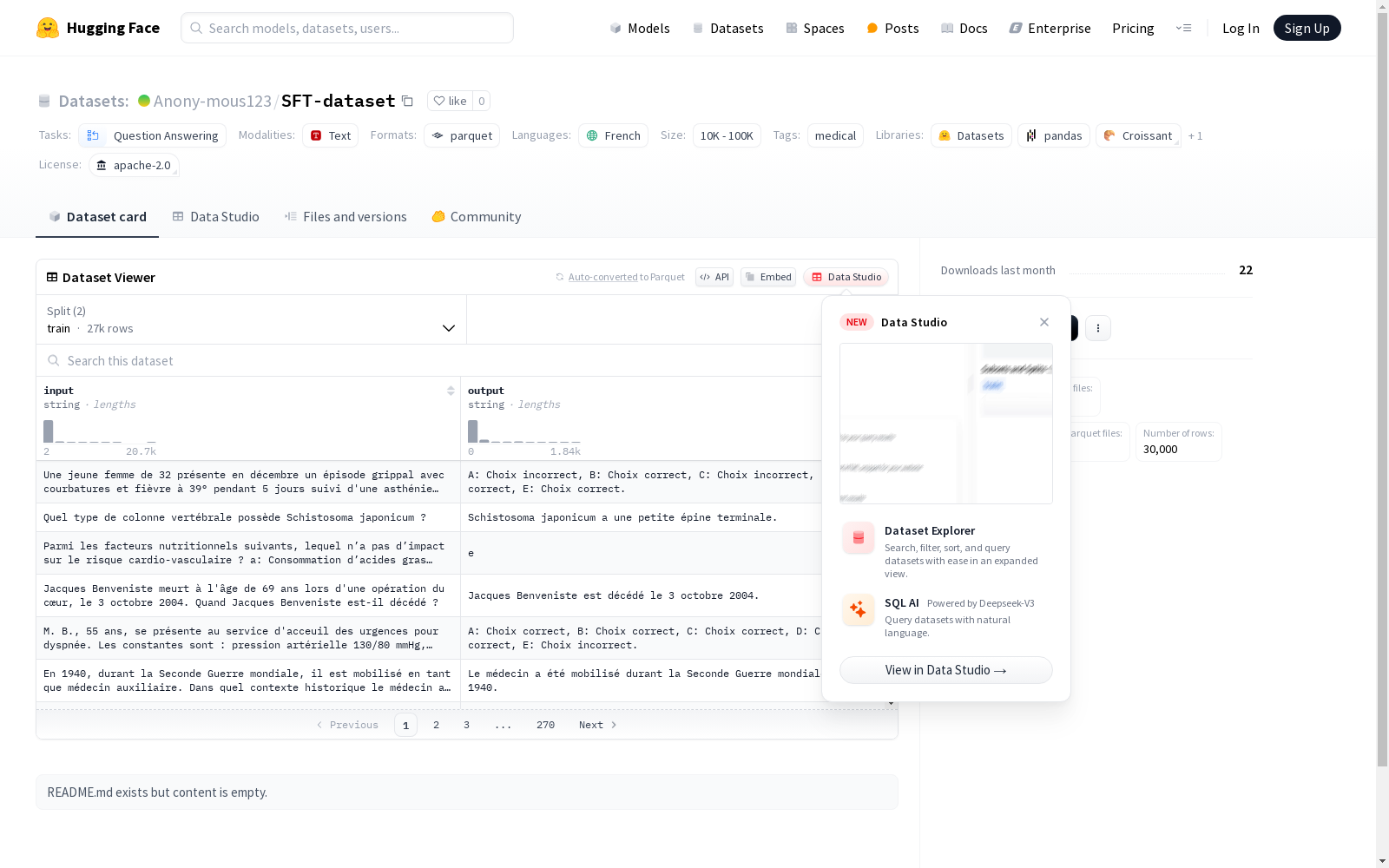Image resolution: width=1389 pixels, height=868 pixels.
Task: Click the pandas library tag
Action: (x=1054, y=135)
